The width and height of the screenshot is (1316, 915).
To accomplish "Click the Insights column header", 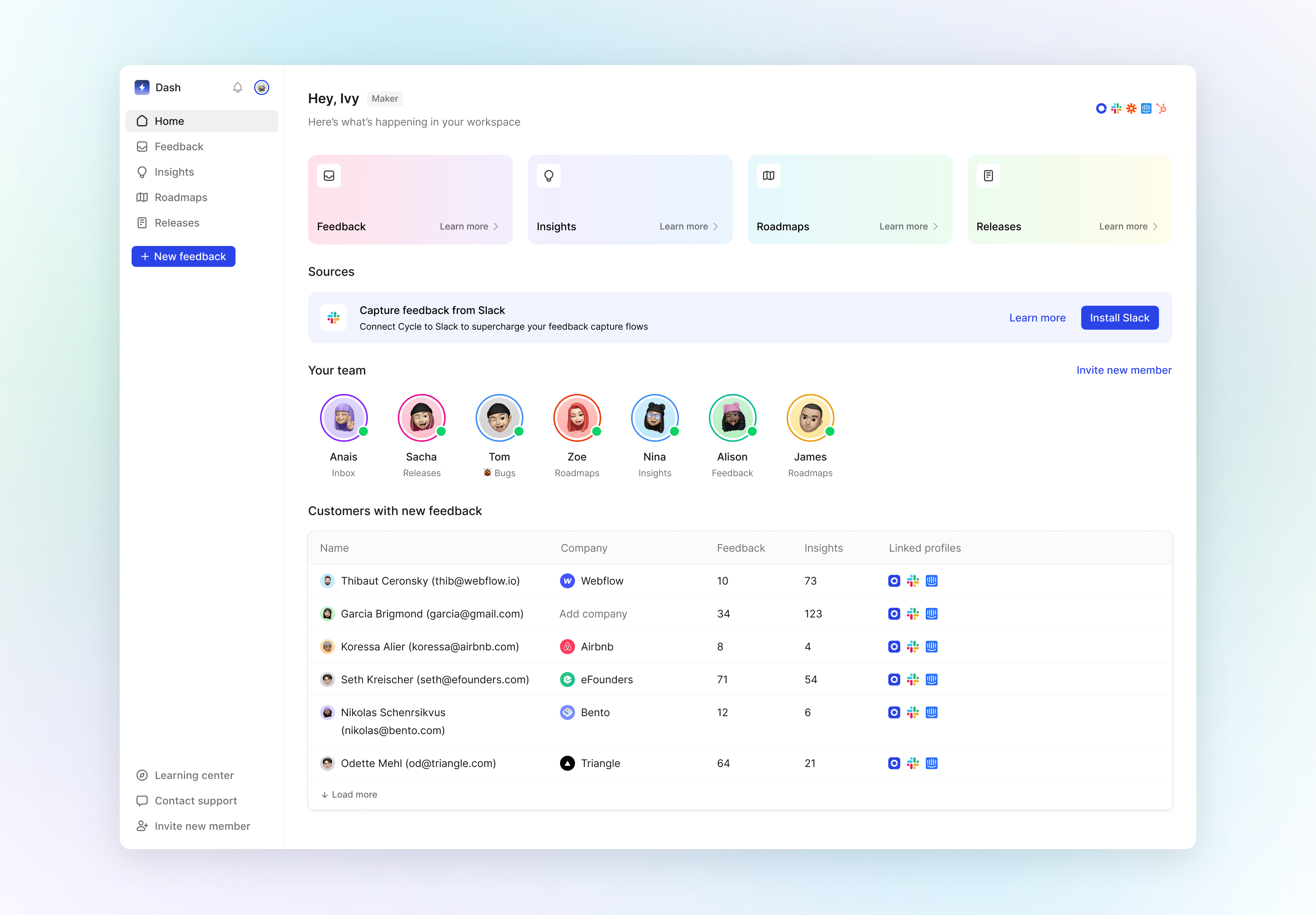I will [x=823, y=548].
